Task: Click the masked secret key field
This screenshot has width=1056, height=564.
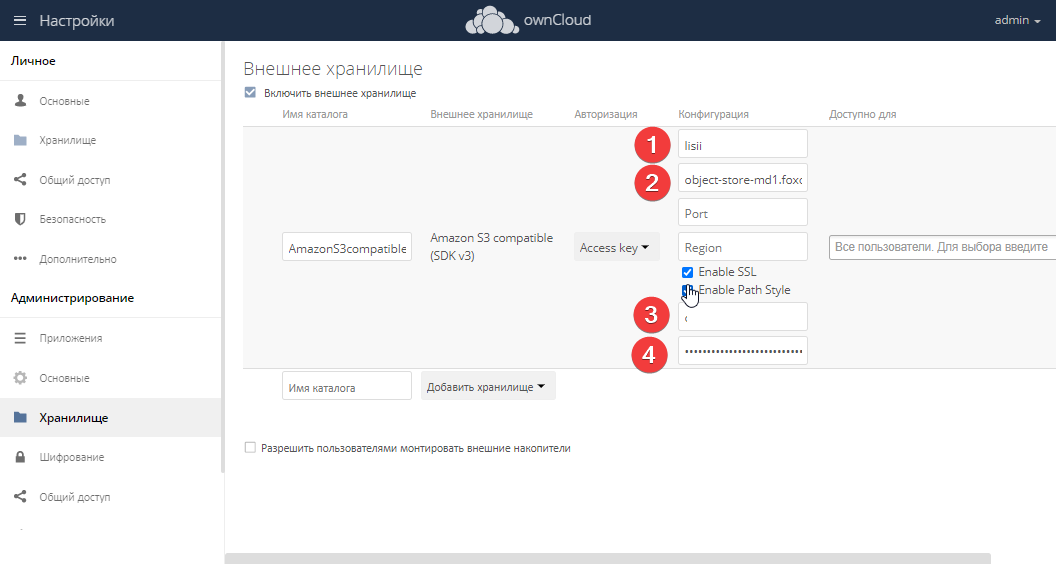Action: point(743,351)
